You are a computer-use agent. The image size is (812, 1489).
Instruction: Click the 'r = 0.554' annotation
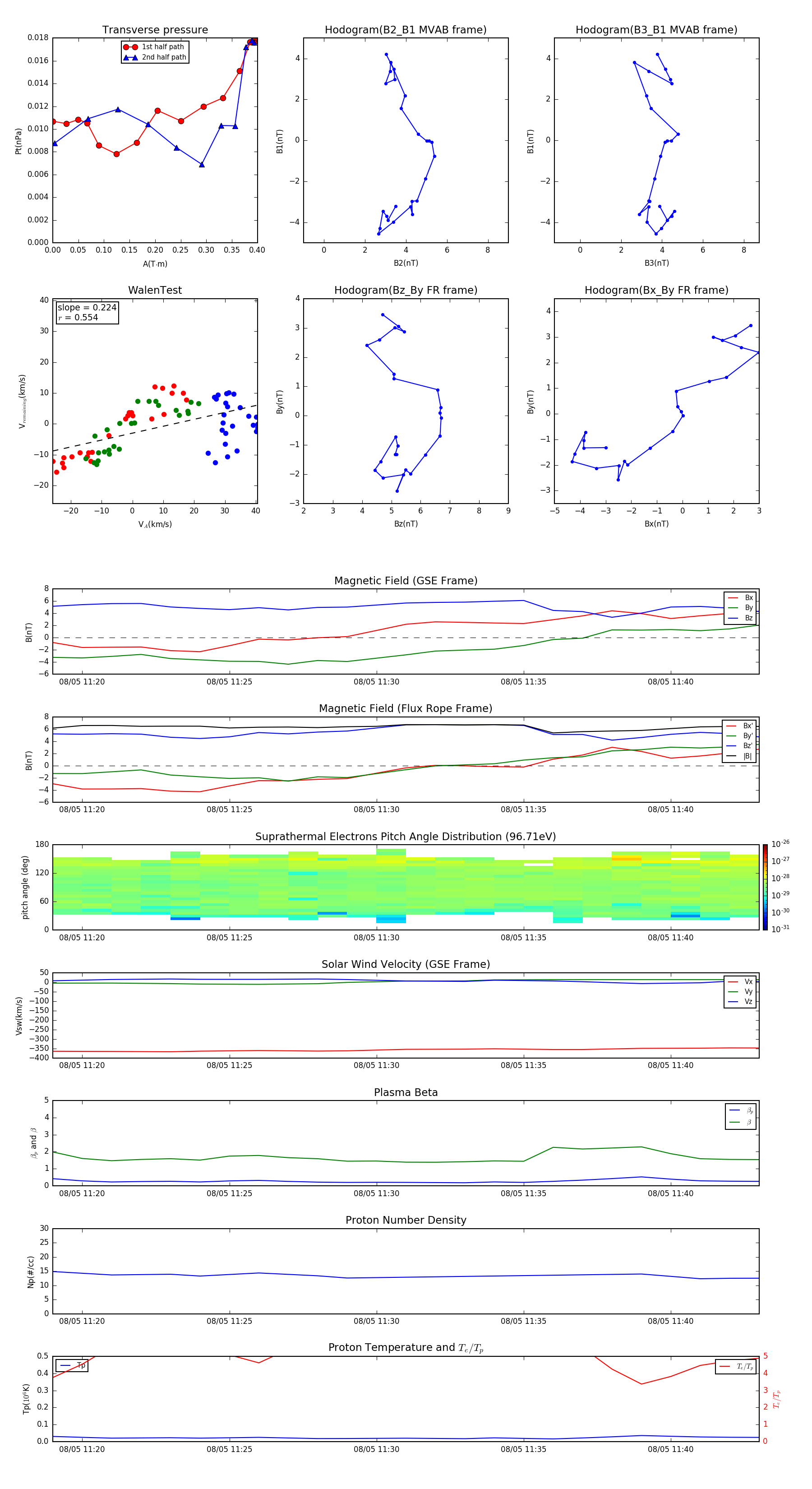coord(78,317)
